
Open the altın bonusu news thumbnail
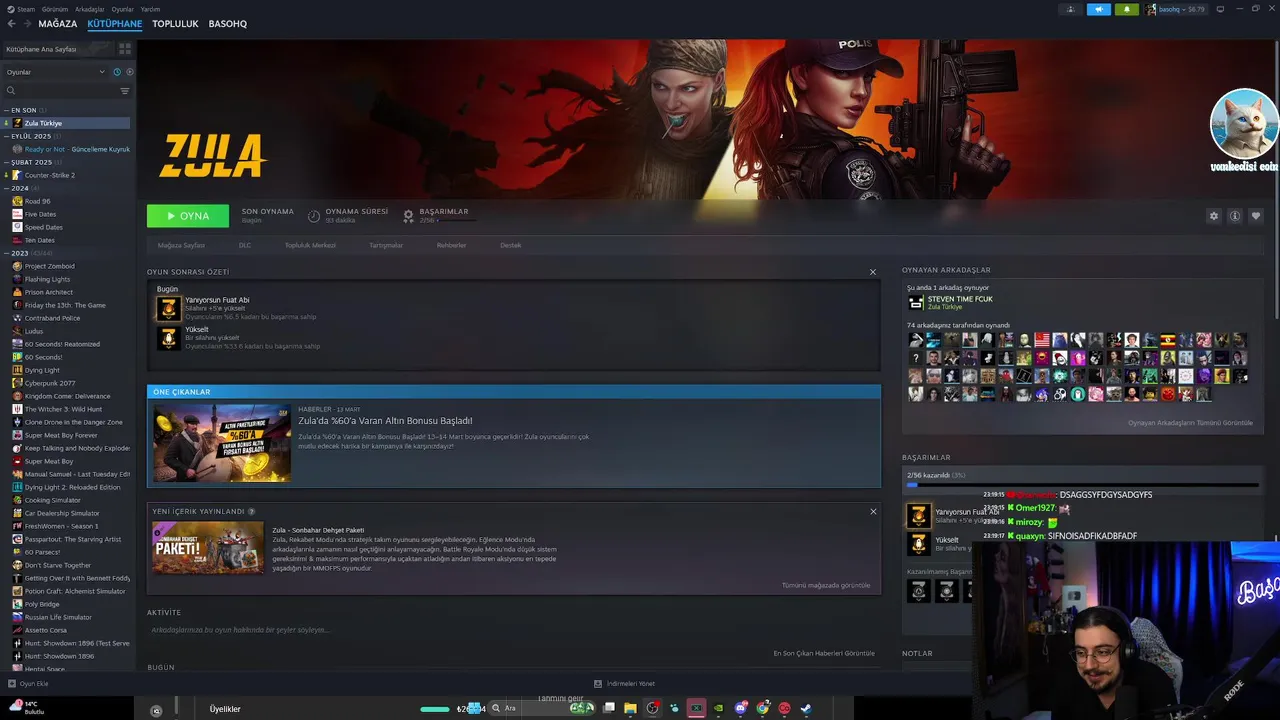pos(222,443)
